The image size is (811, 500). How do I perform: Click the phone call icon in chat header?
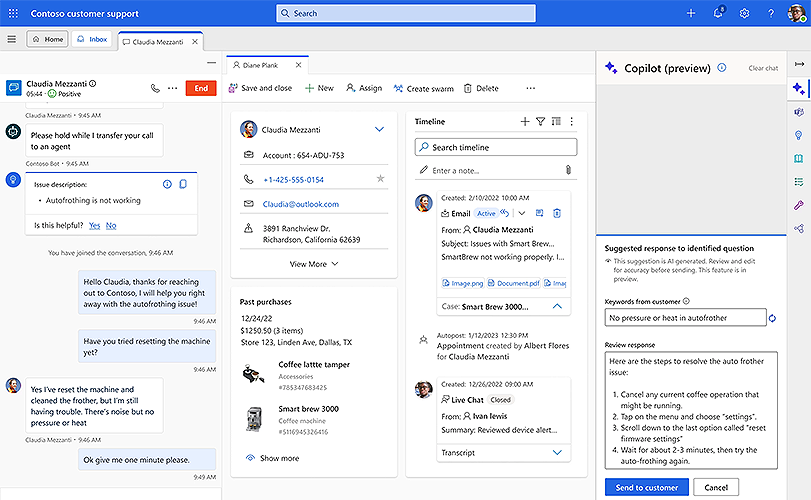pyautogui.click(x=155, y=88)
